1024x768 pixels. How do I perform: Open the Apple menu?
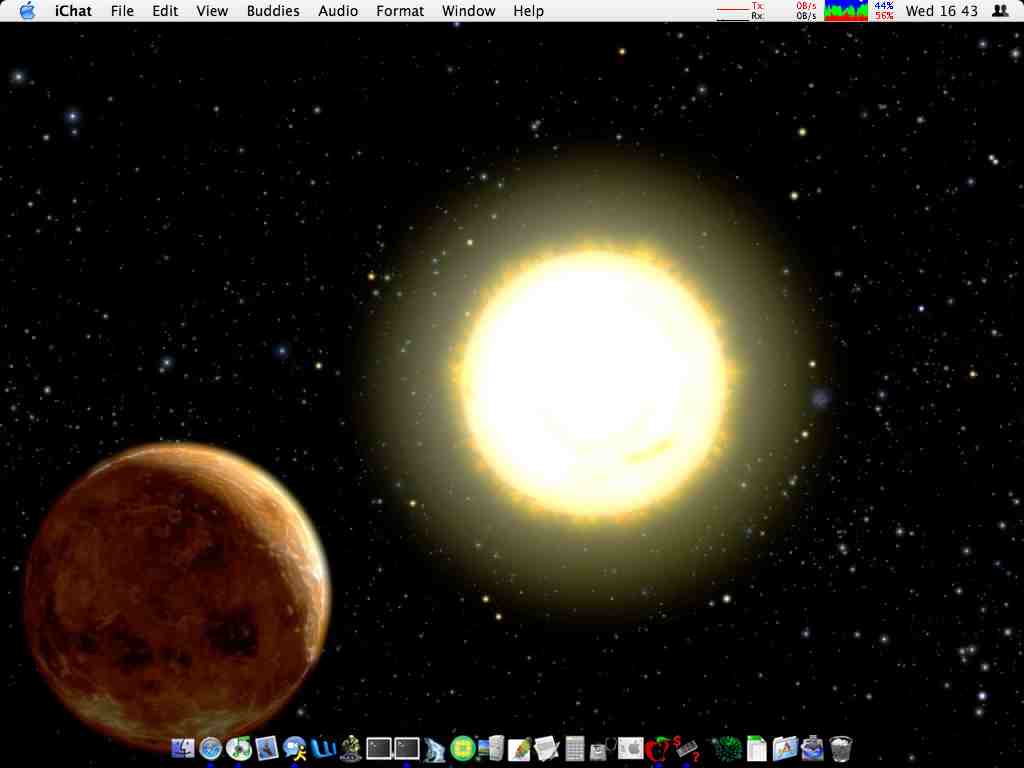[x=27, y=10]
